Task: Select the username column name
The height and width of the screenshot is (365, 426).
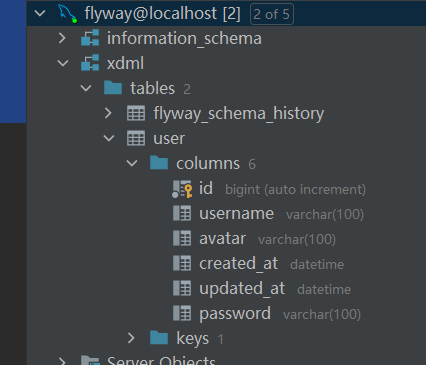Action: pyautogui.click(x=236, y=213)
